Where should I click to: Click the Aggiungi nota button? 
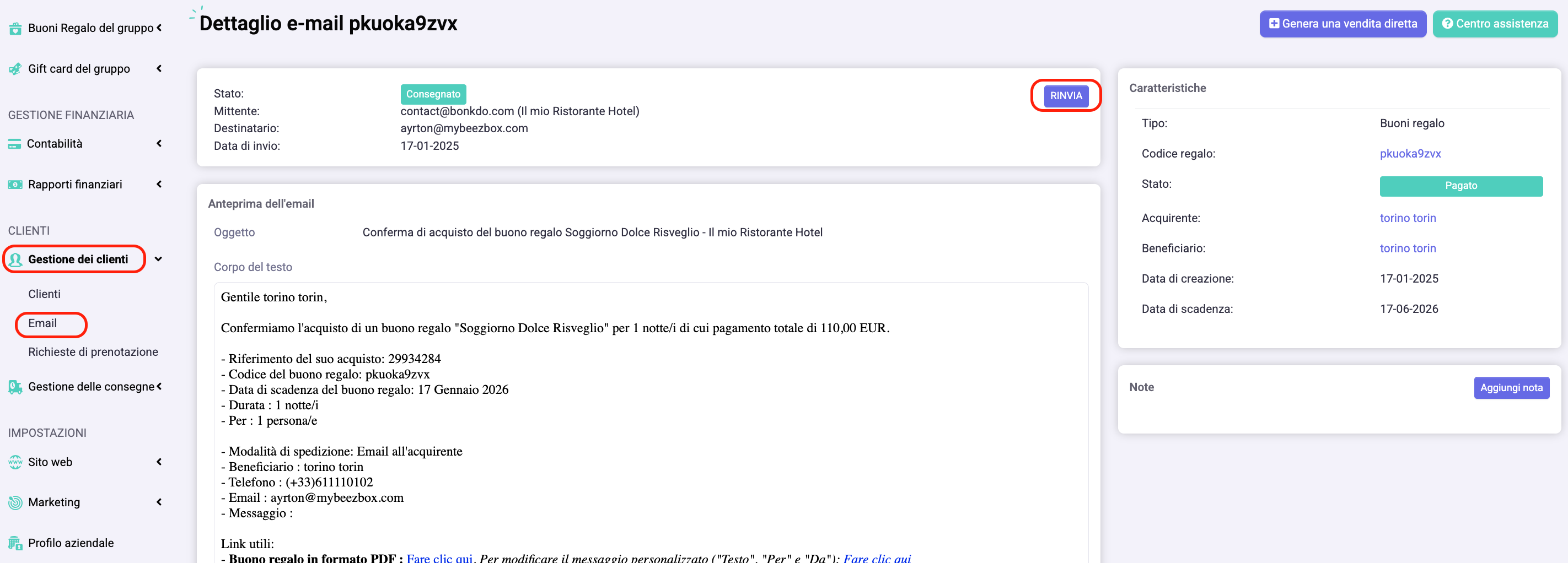pyautogui.click(x=1511, y=388)
